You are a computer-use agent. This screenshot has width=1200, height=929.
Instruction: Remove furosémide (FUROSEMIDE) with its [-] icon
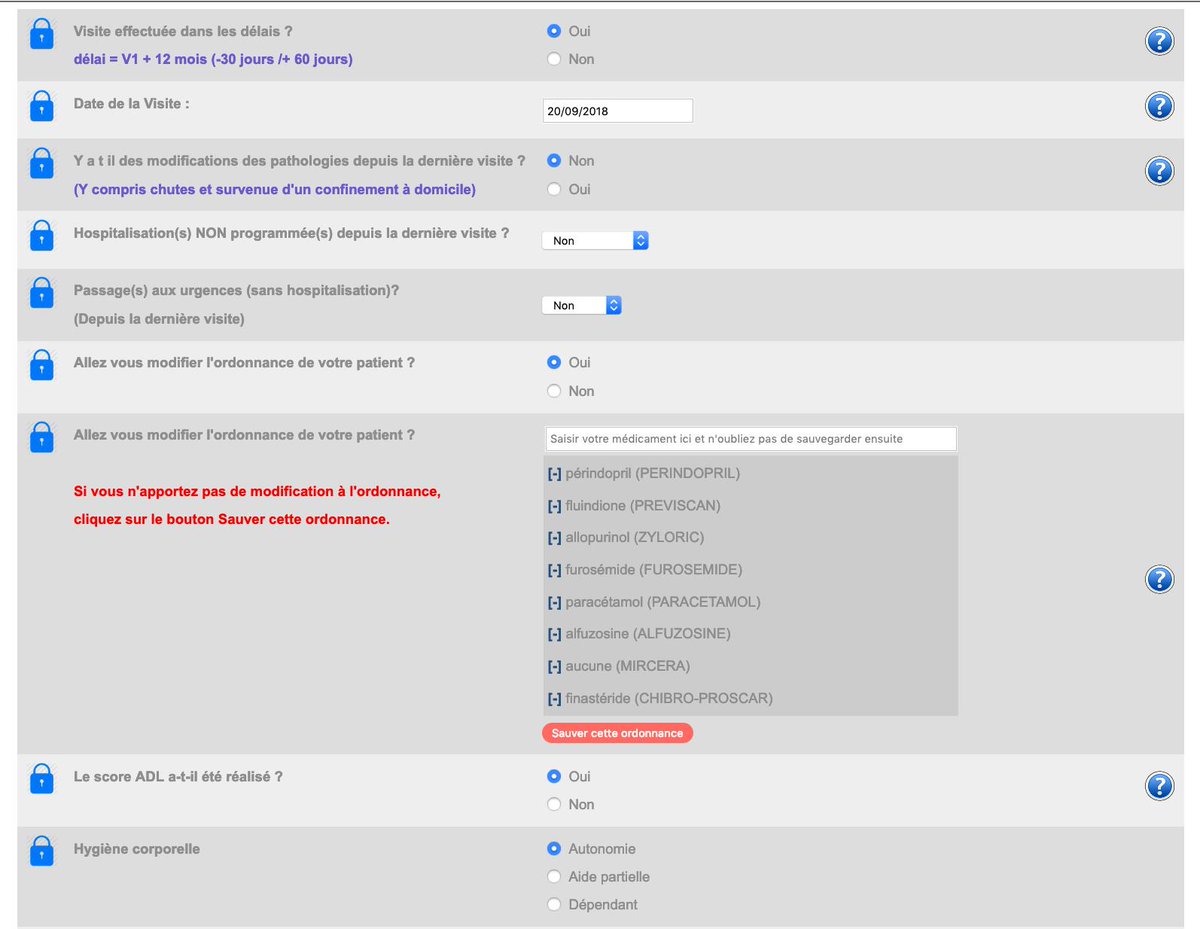(554, 570)
